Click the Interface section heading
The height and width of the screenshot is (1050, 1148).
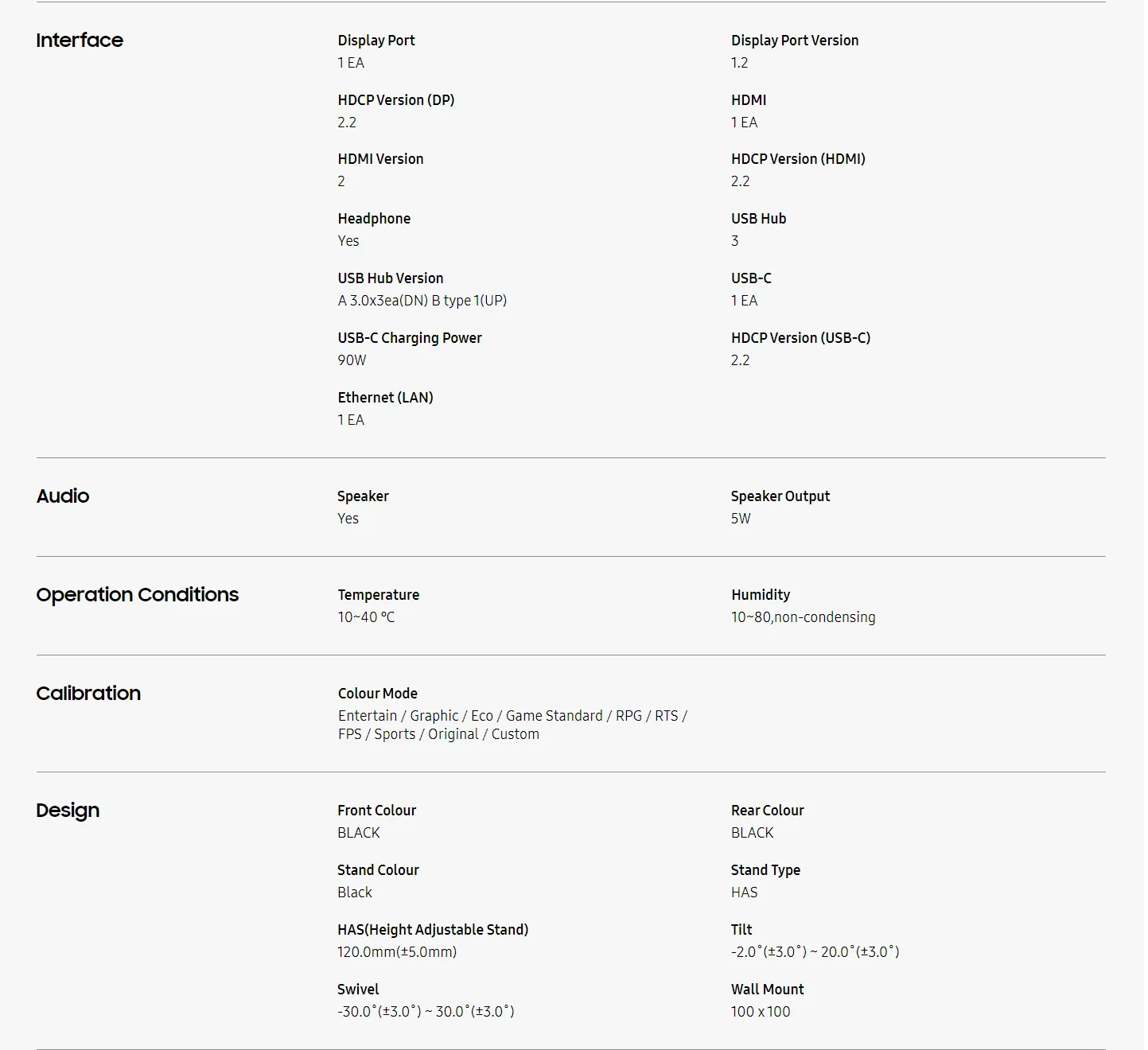(x=80, y=41)
